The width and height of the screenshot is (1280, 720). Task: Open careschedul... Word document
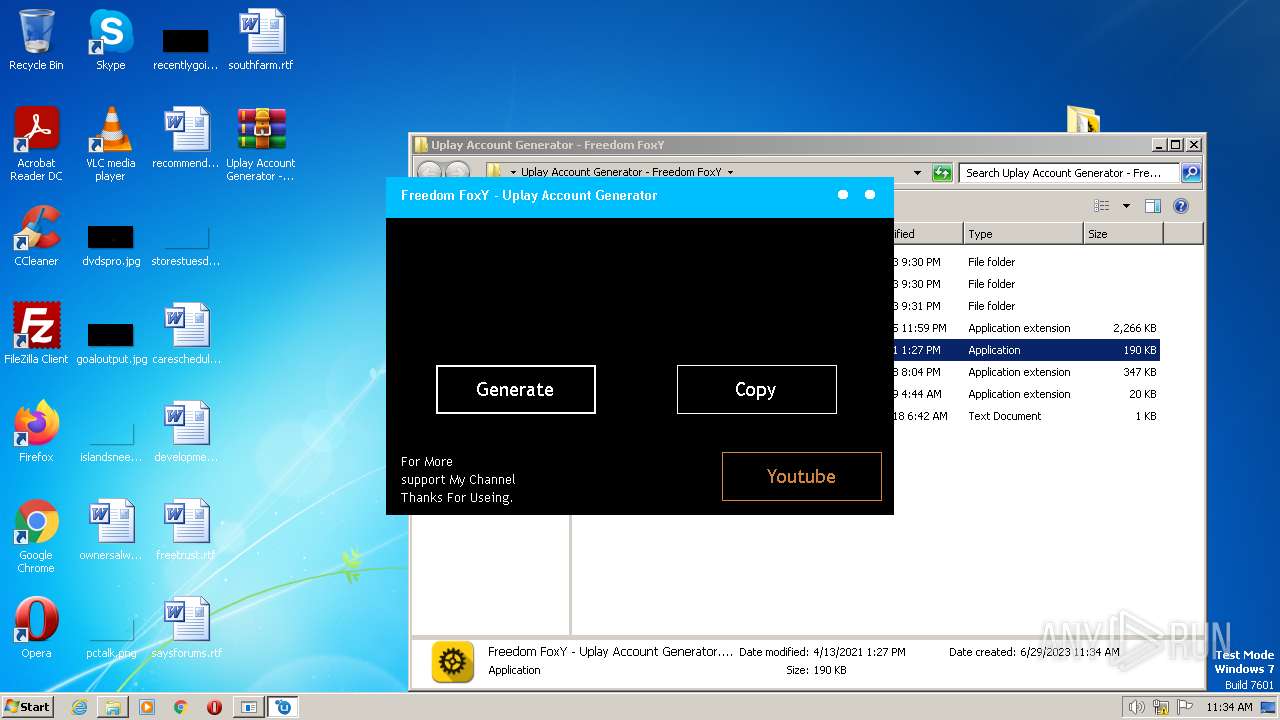pyautogui.click(x=186, y=334)
